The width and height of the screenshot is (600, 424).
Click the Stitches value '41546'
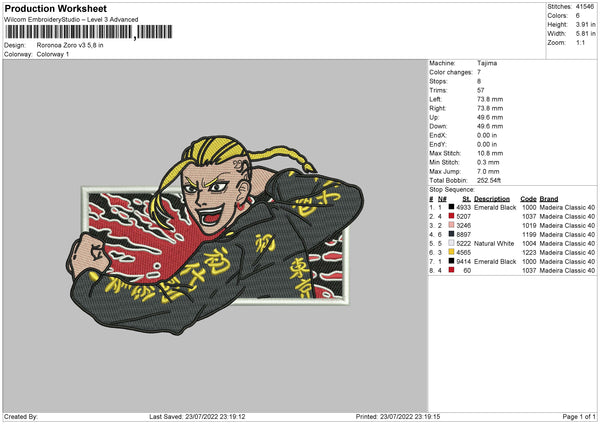coord(585,7)
